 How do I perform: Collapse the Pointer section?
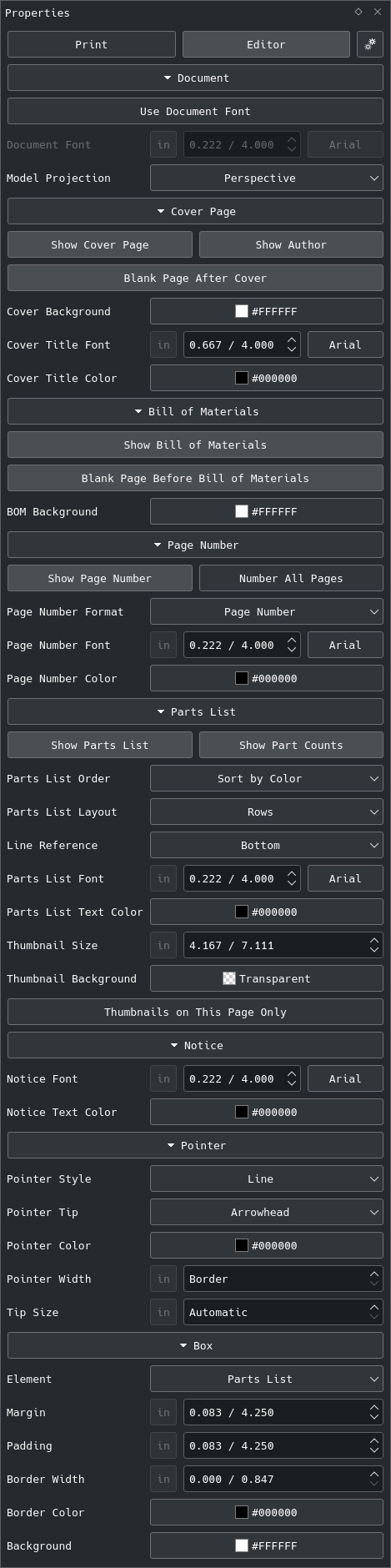195,1145
